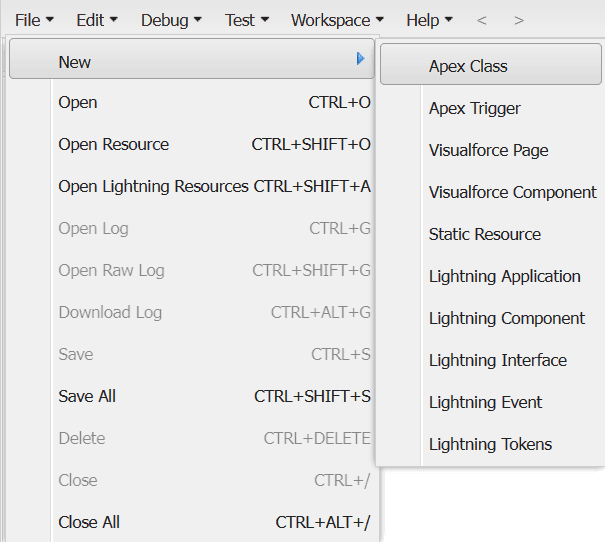605x542 pixels.
Task: Create a new Lightning Component
Action: tap(491, 319)
